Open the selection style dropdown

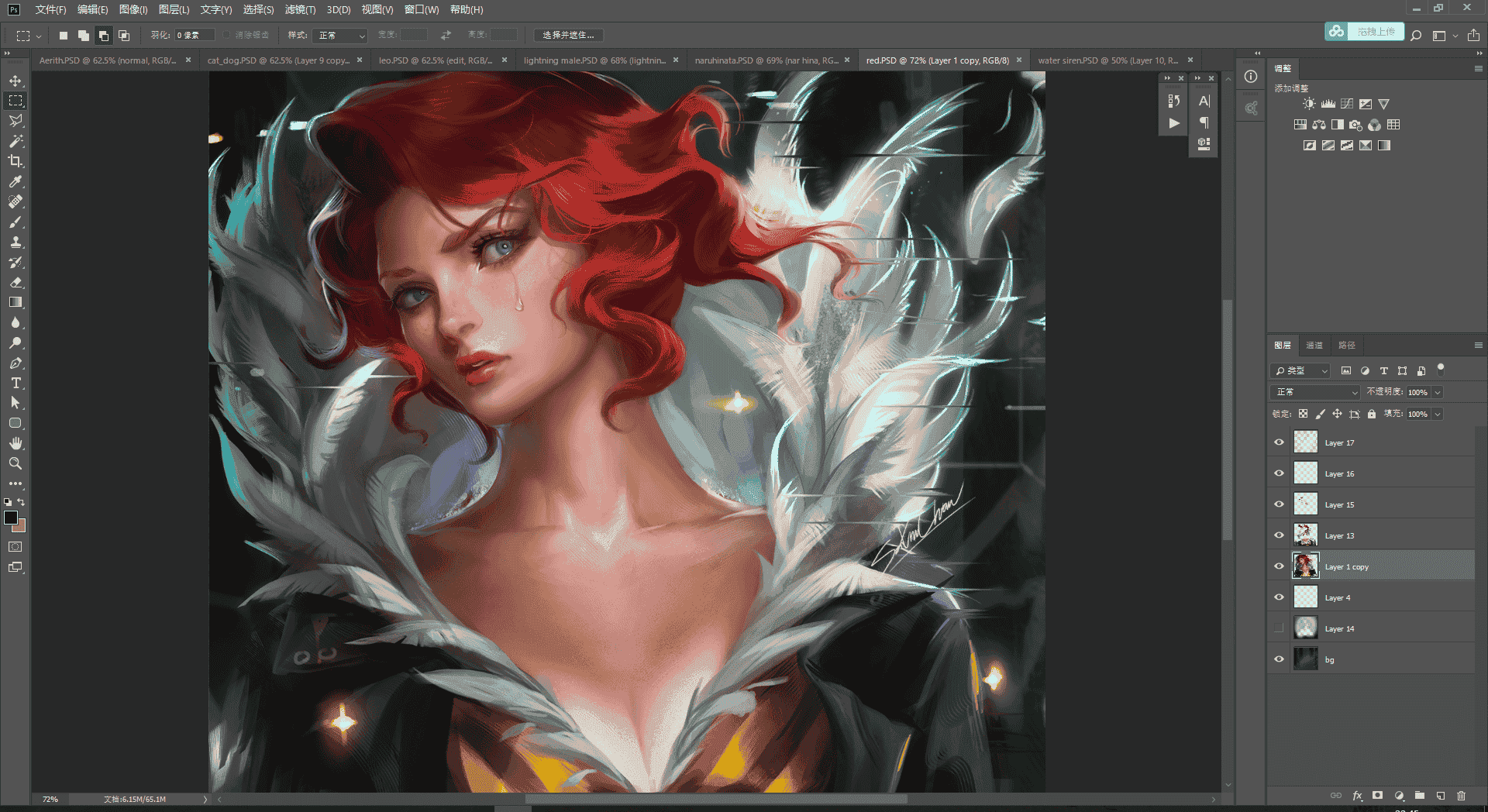pyautogui.click(x=340, y=35)
